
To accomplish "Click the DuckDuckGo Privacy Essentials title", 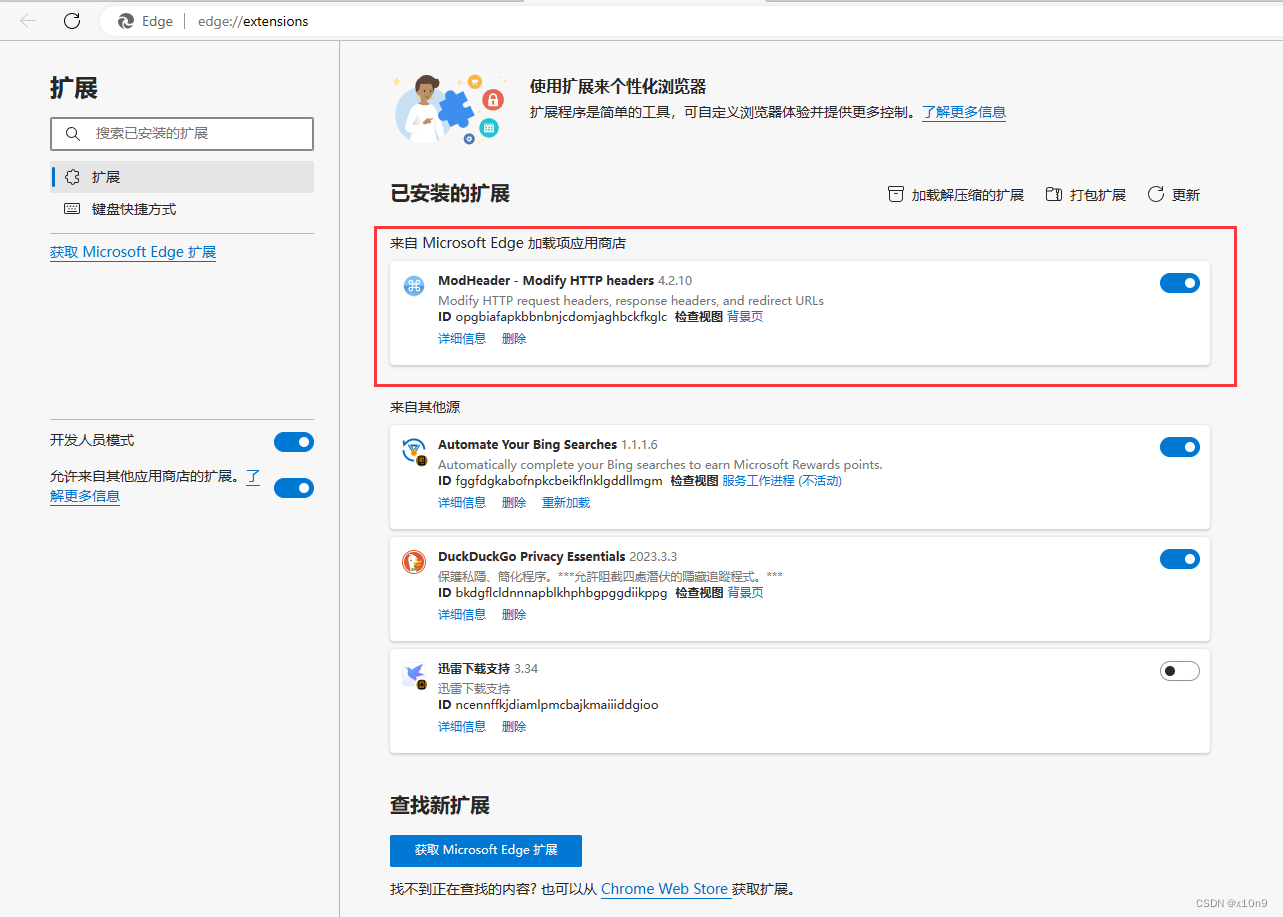I will coord(532,556).
